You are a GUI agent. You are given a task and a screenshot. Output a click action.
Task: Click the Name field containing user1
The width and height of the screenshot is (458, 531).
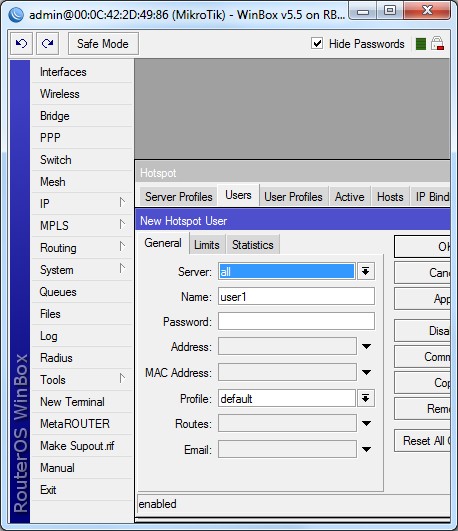[x=296, y=296]
